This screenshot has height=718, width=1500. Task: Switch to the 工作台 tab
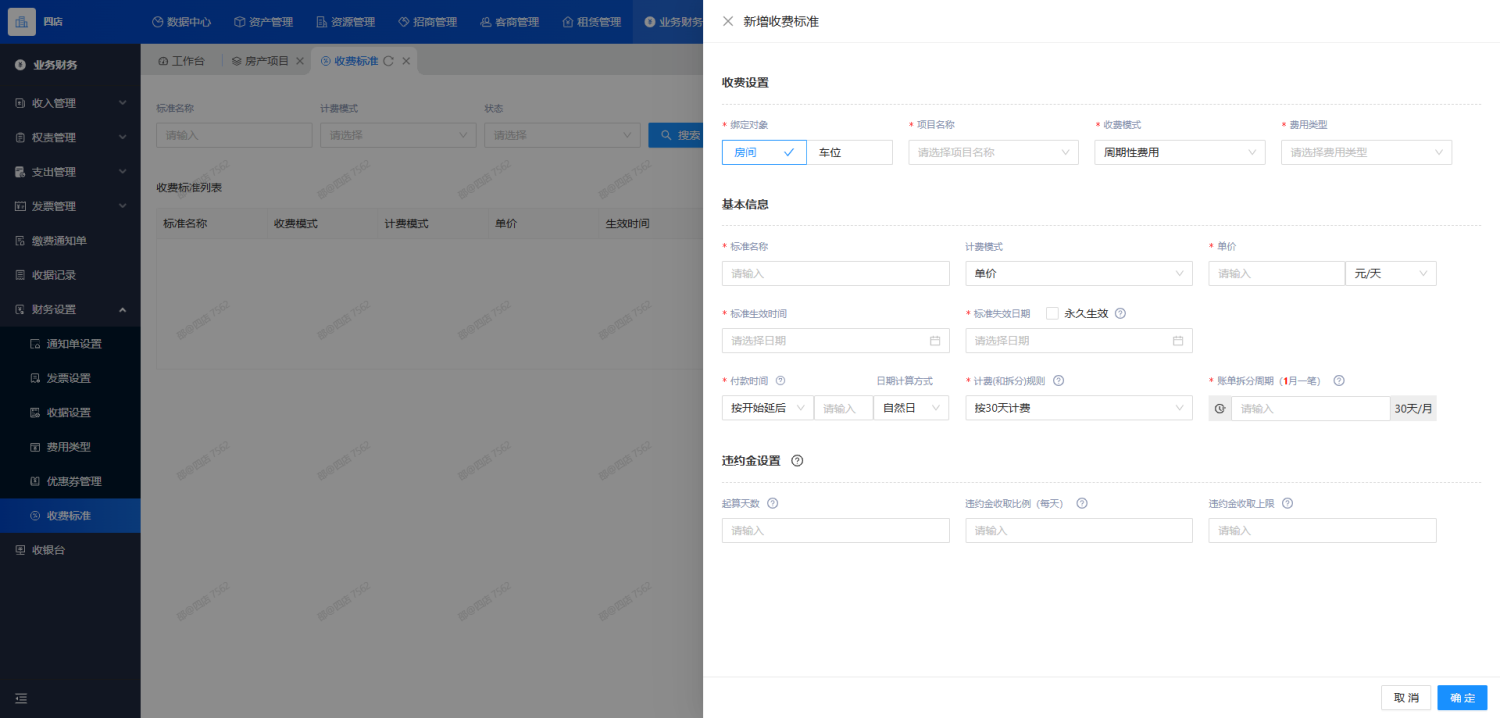[181, 61]
